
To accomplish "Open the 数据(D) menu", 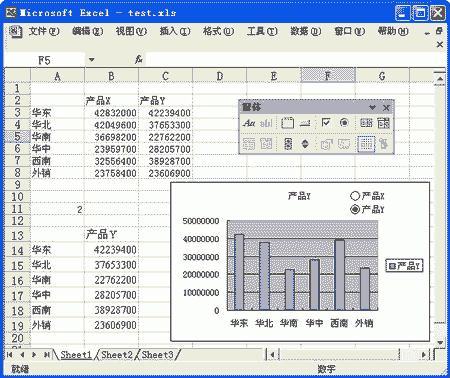I will 306,31.
